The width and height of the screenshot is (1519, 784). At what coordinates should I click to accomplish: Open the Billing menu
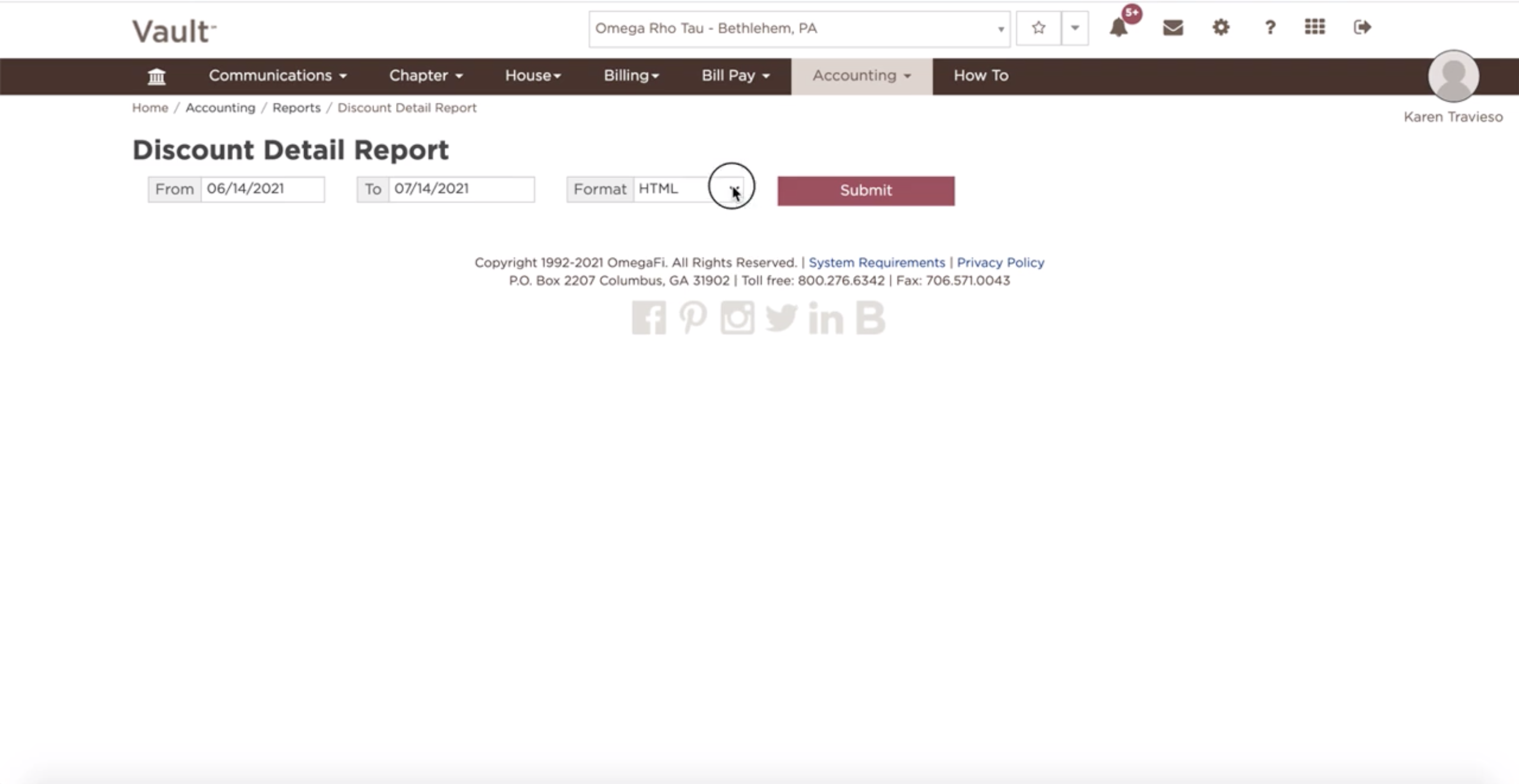[630, 76]
